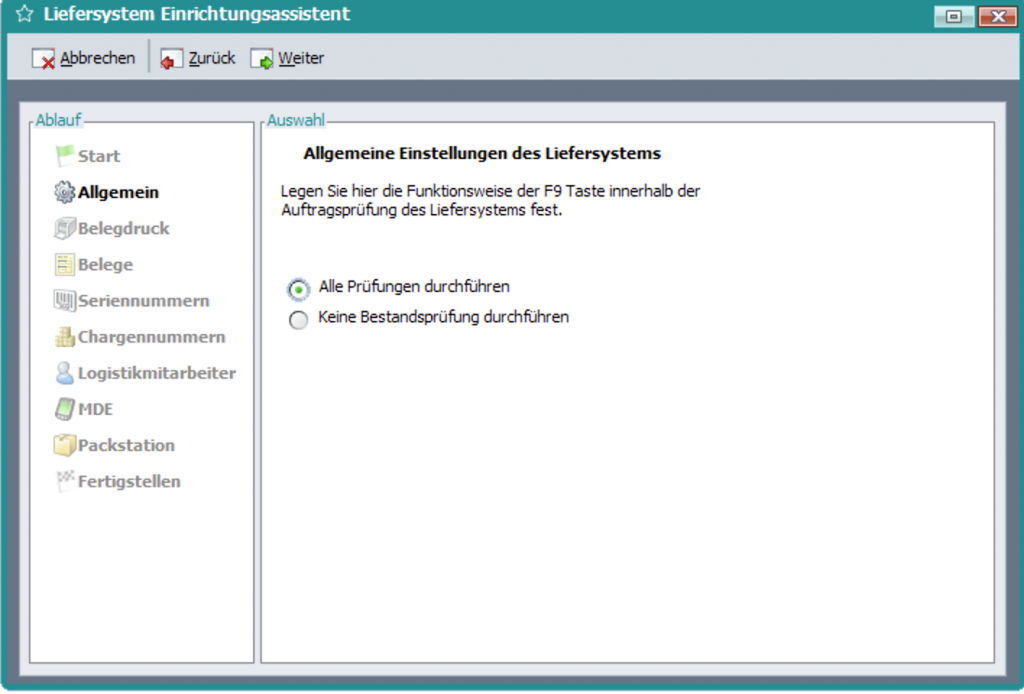
Task: Open the Belegdruck step label
Action: (124, 229)
